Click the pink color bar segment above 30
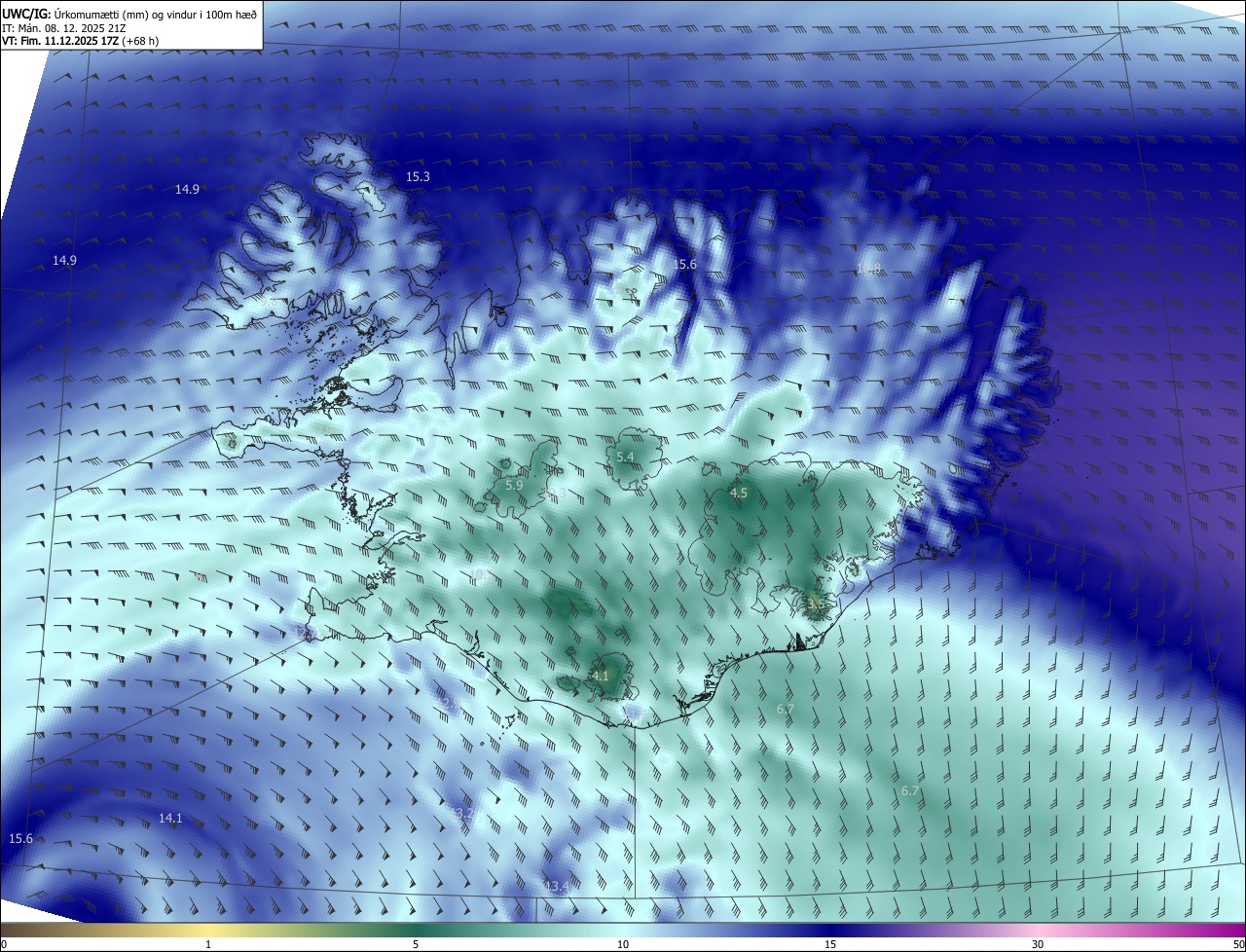The width and height of the screenshot is (1246, 952). coord(1038,931)
